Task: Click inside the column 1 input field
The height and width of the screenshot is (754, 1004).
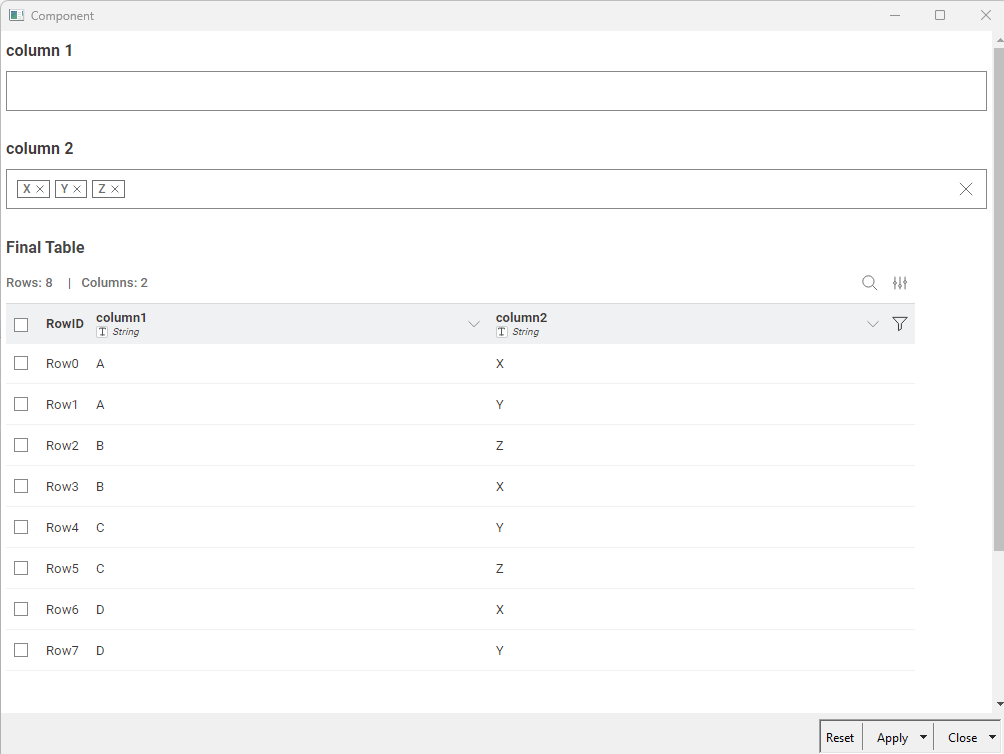Action: click(x=496, y=91)
